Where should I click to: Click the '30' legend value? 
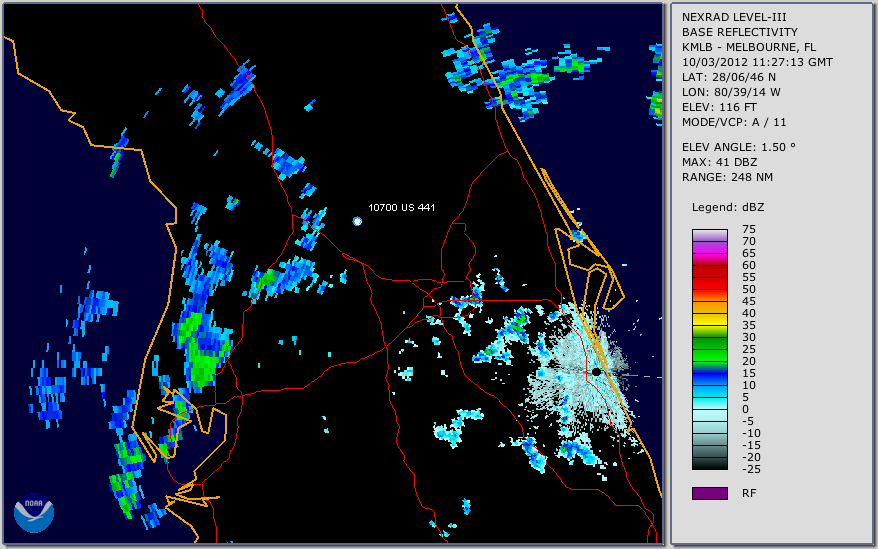pos(749,337)
